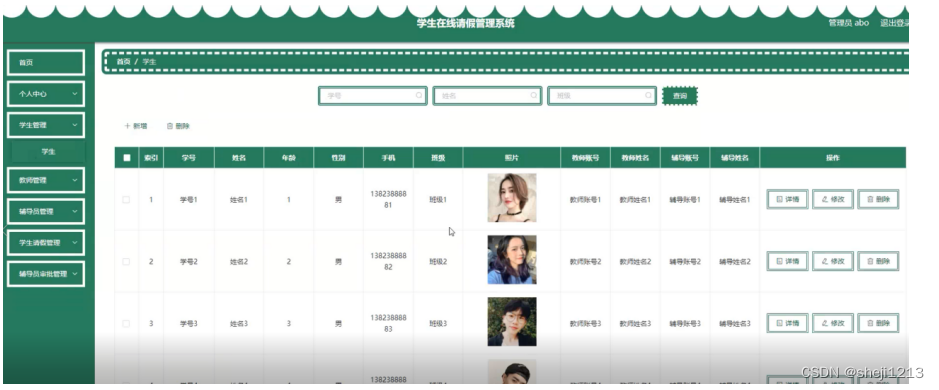Image resolution: width=939 pixels, height=390 pixels.
Task: Click 删除 for 学号3 row
Action: pos(878,323)
